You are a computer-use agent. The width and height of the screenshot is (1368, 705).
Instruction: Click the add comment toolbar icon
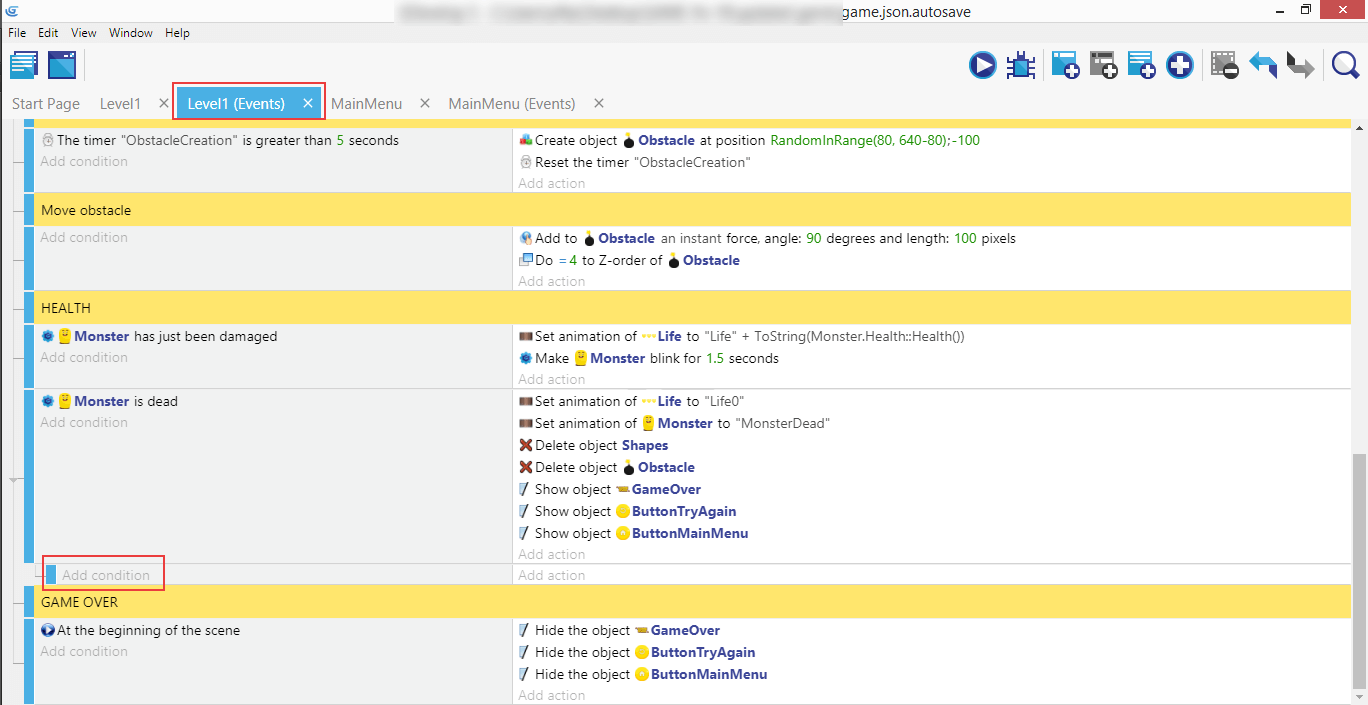(x=1141, y=66)
